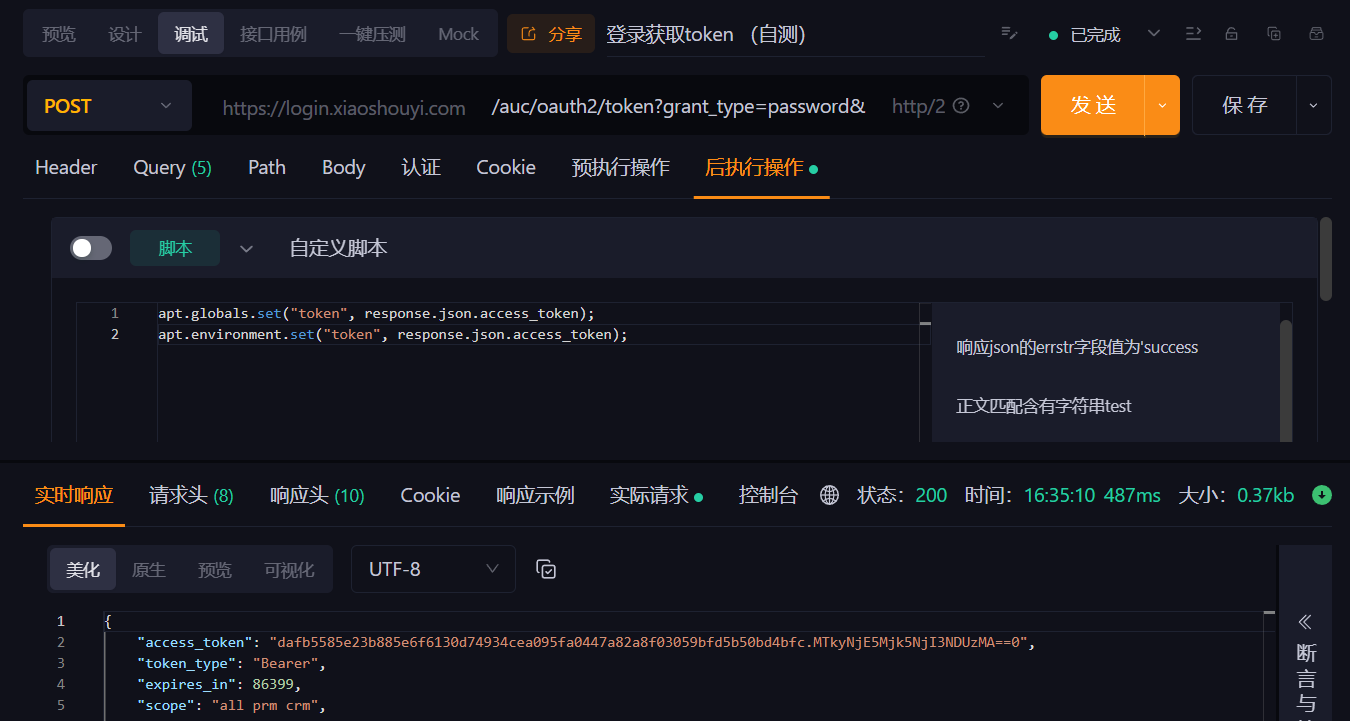Select the 可视化 response view
This screenshot has width=1350, height=721.
click(289, 569)
